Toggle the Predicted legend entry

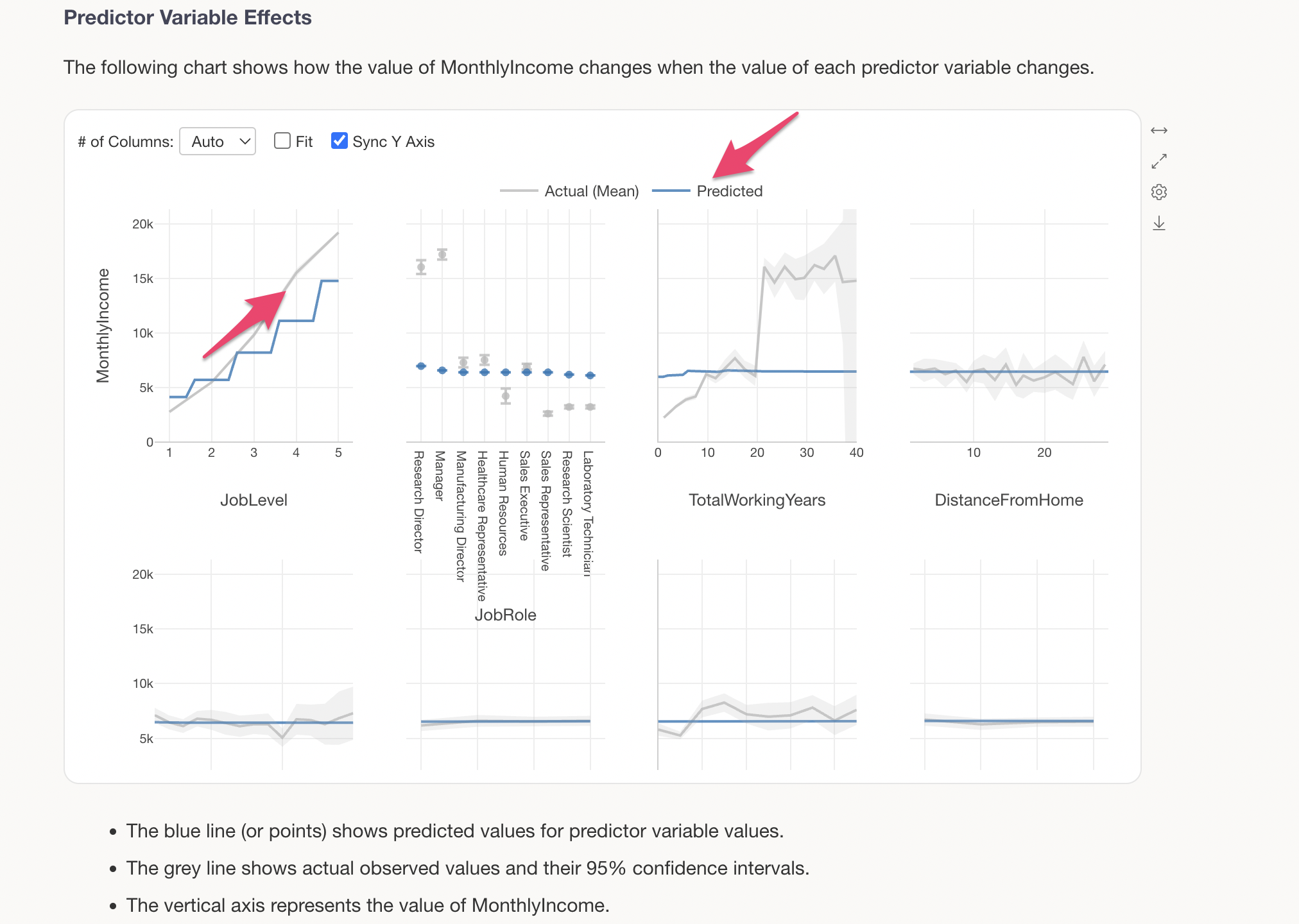pos(730,191)
